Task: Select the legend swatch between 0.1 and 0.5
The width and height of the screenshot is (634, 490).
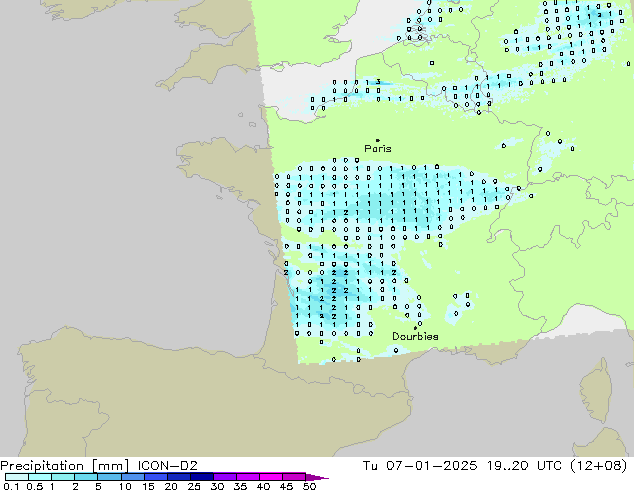Action: pos(17,477)
